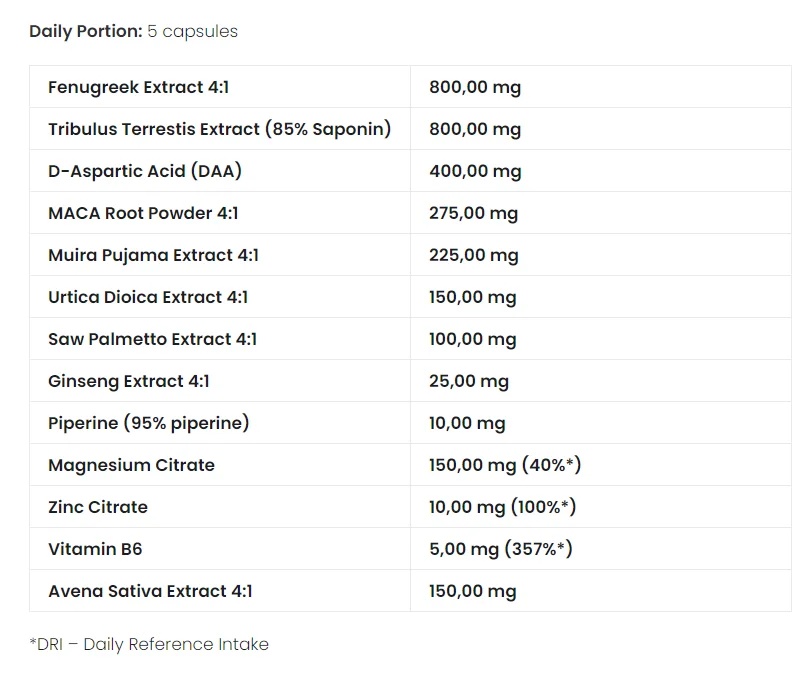Click the 400,00 mg amount value
This screenshot has height=680, width=800.
[x=475, y=171]
